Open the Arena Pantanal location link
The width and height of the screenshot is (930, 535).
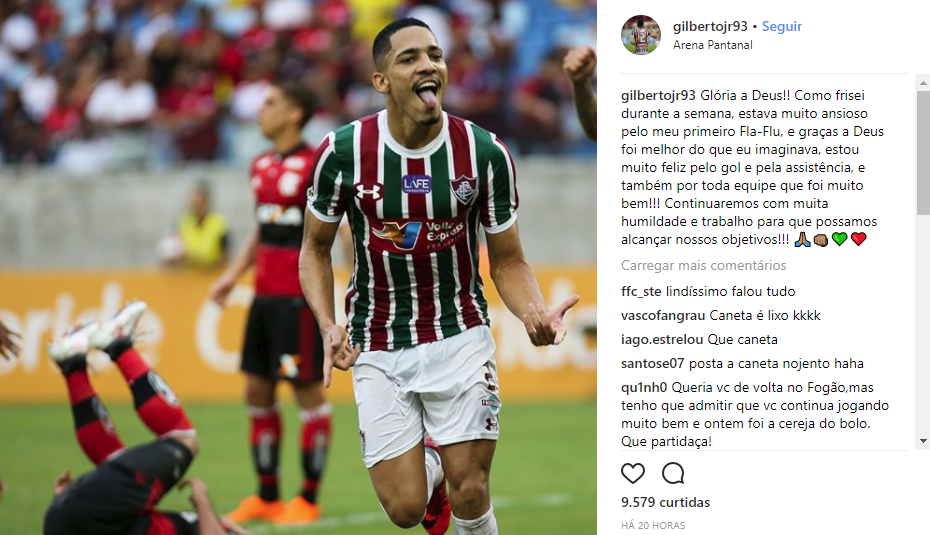(712, 45)
